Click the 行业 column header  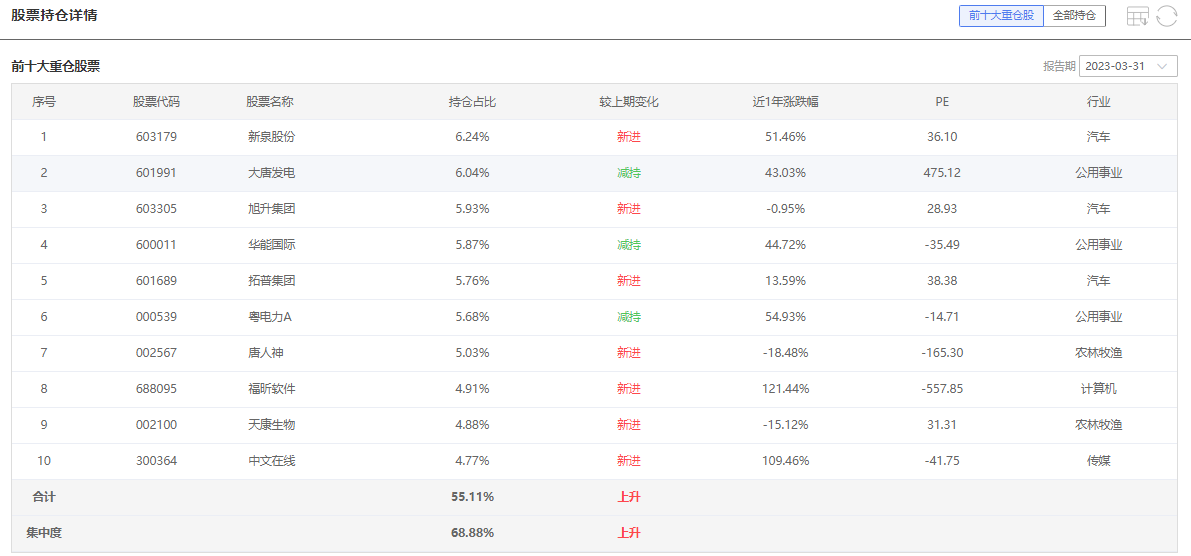click(1098, 102)
